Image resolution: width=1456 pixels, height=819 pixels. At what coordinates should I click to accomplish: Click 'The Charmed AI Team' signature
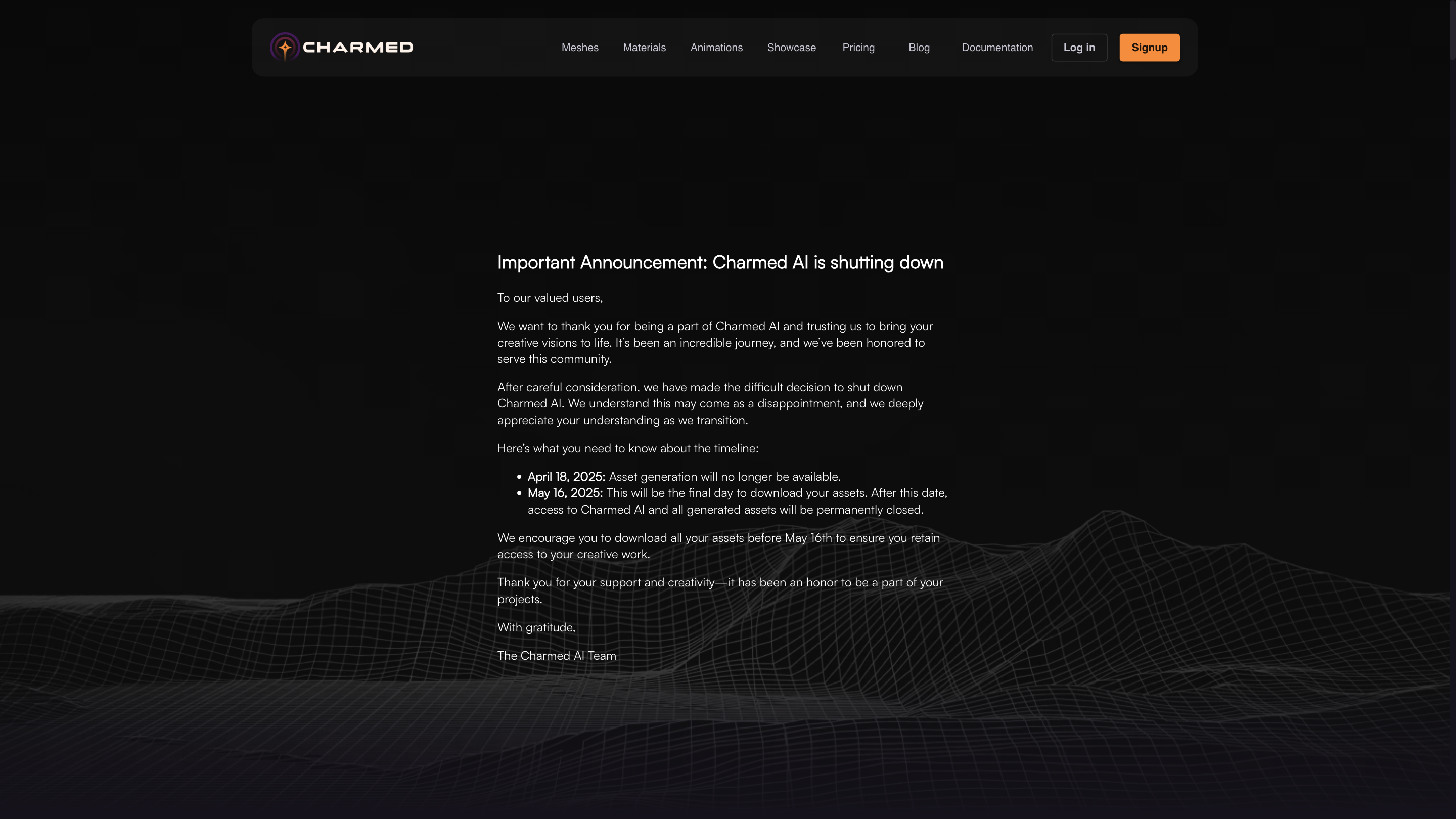(x=556, y=656)
